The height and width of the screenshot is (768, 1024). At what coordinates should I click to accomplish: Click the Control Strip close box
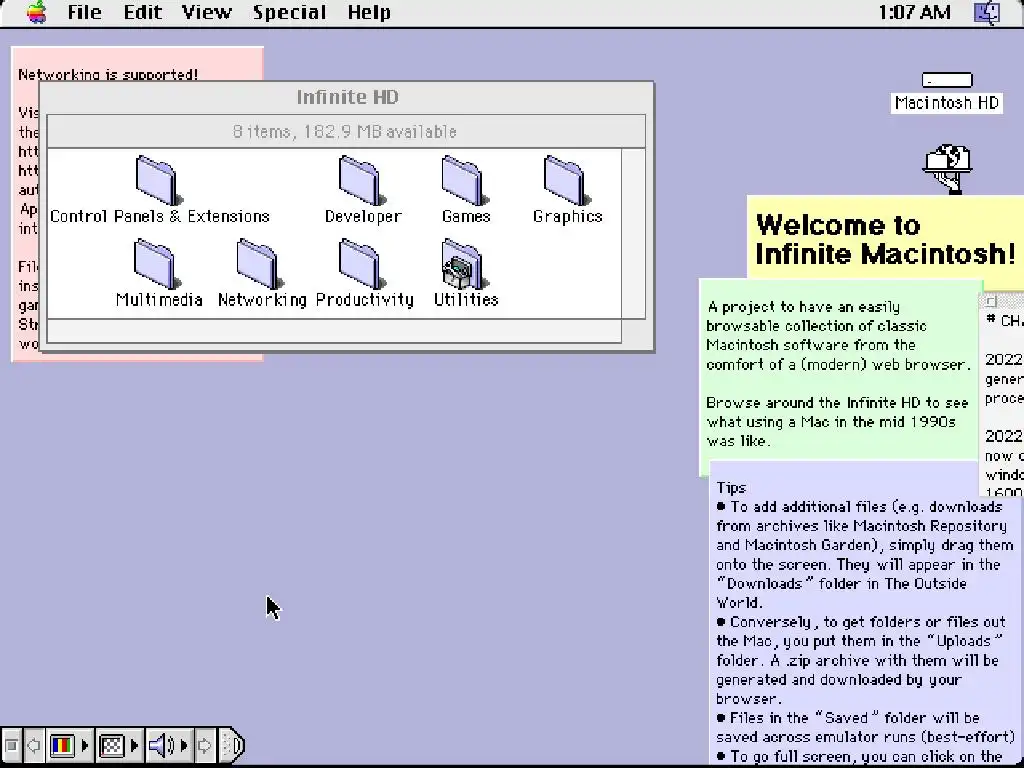point(10,745)
